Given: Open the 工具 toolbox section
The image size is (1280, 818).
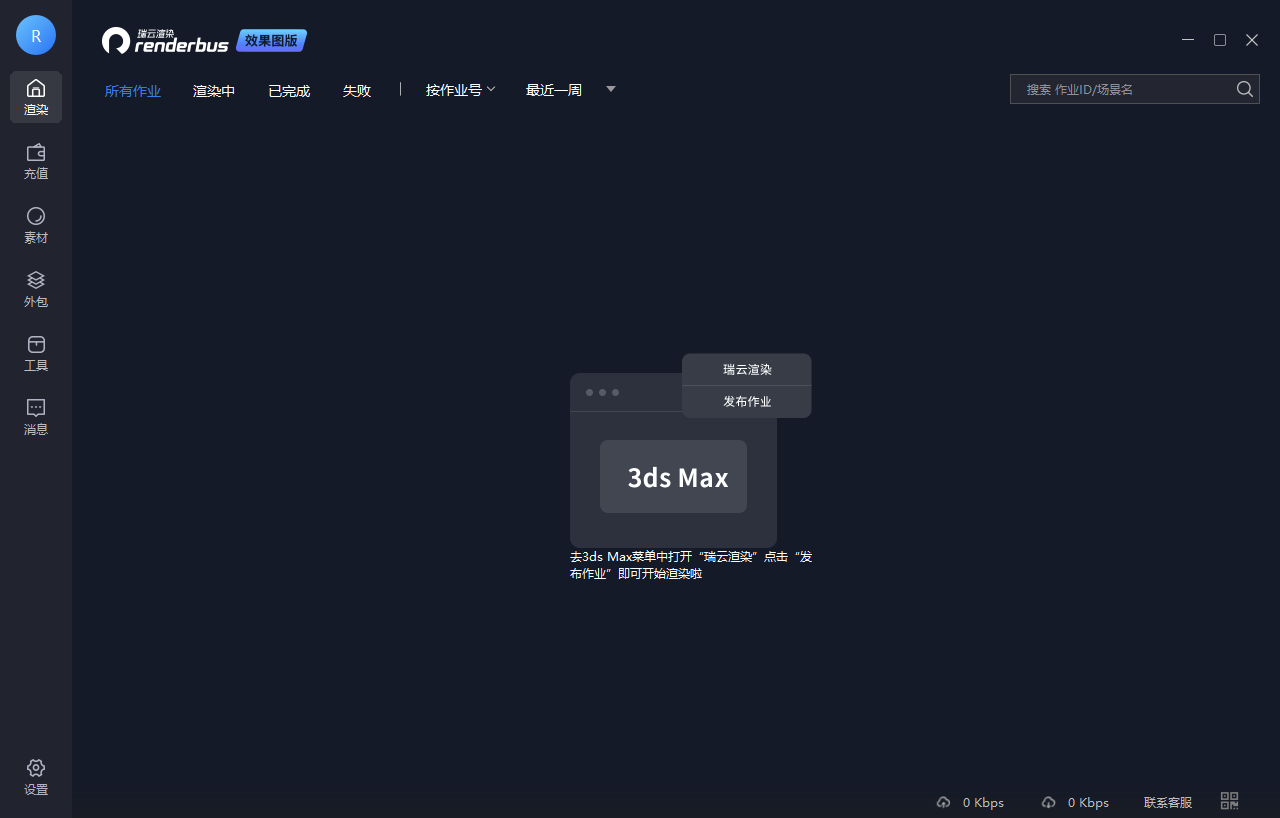Looking at the screenshot, I should [x=36, y=353].
